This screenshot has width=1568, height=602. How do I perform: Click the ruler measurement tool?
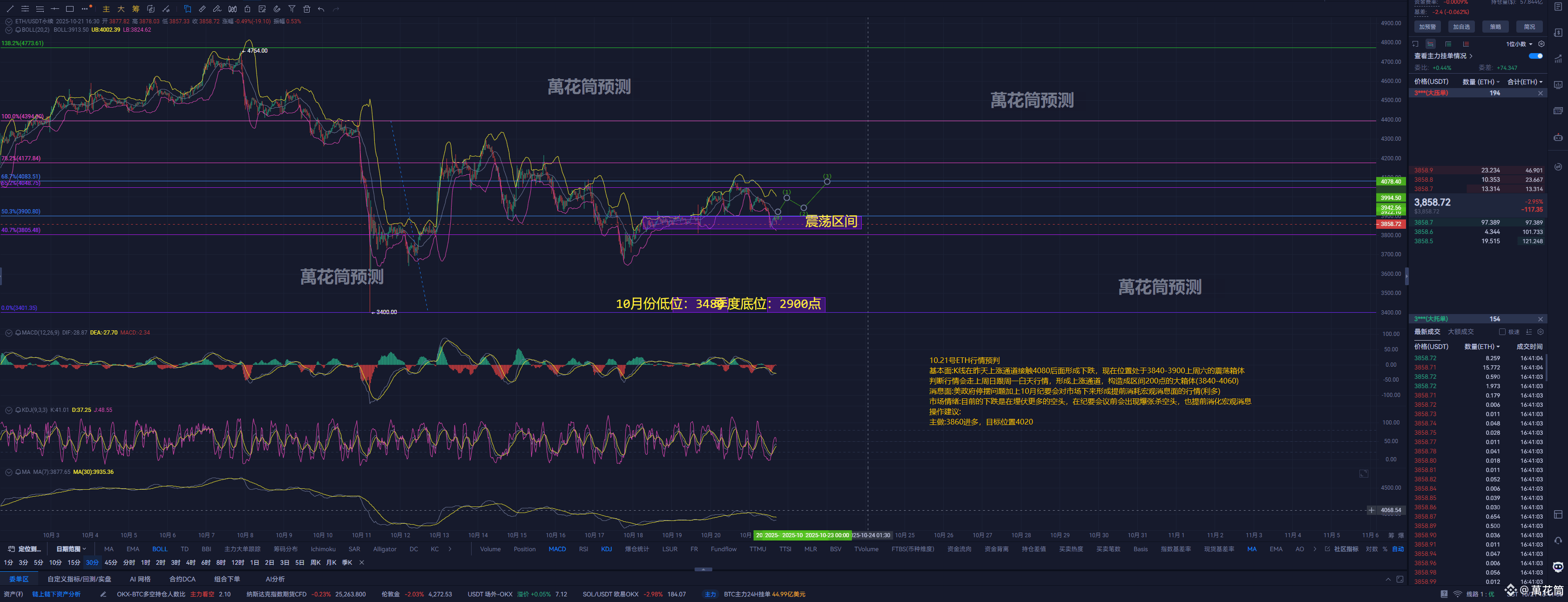202,8
